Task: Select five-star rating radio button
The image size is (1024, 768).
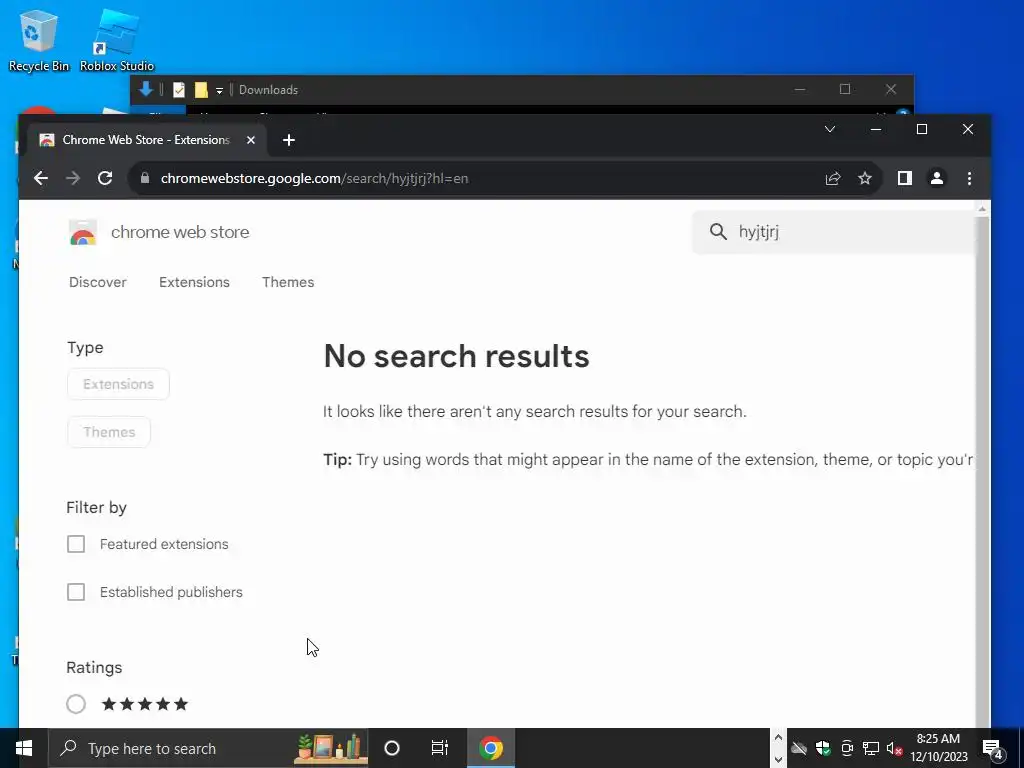Action: tap(76, 704)
